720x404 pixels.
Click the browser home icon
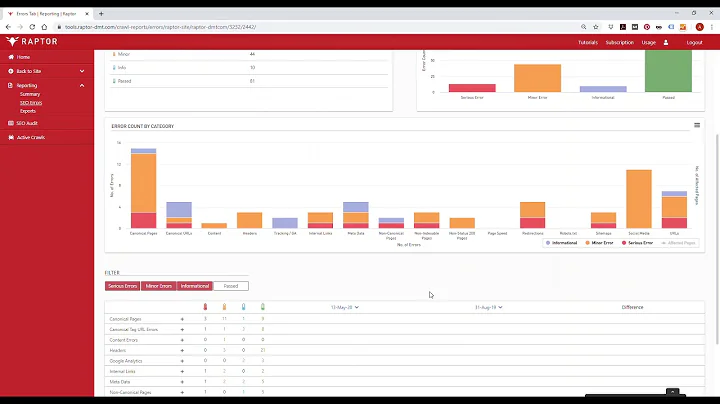pyautogui.click(x=44, y=27)
